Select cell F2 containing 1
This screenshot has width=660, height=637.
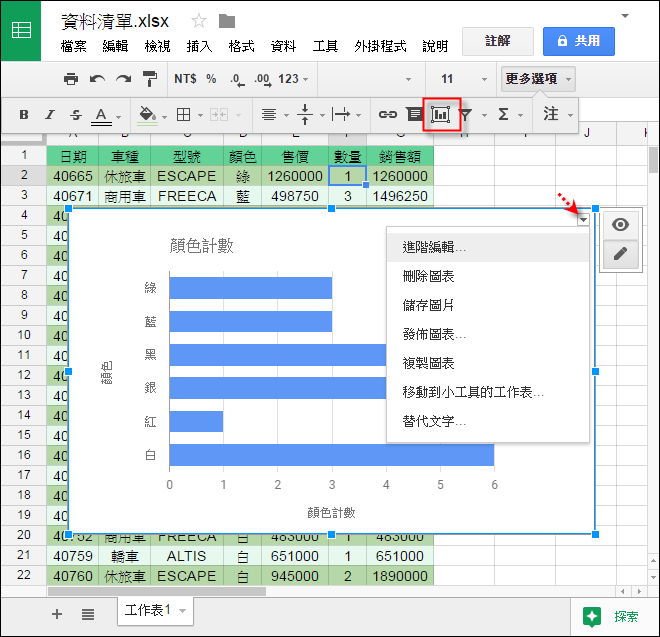pyautogui.click(x=347, y=176)
